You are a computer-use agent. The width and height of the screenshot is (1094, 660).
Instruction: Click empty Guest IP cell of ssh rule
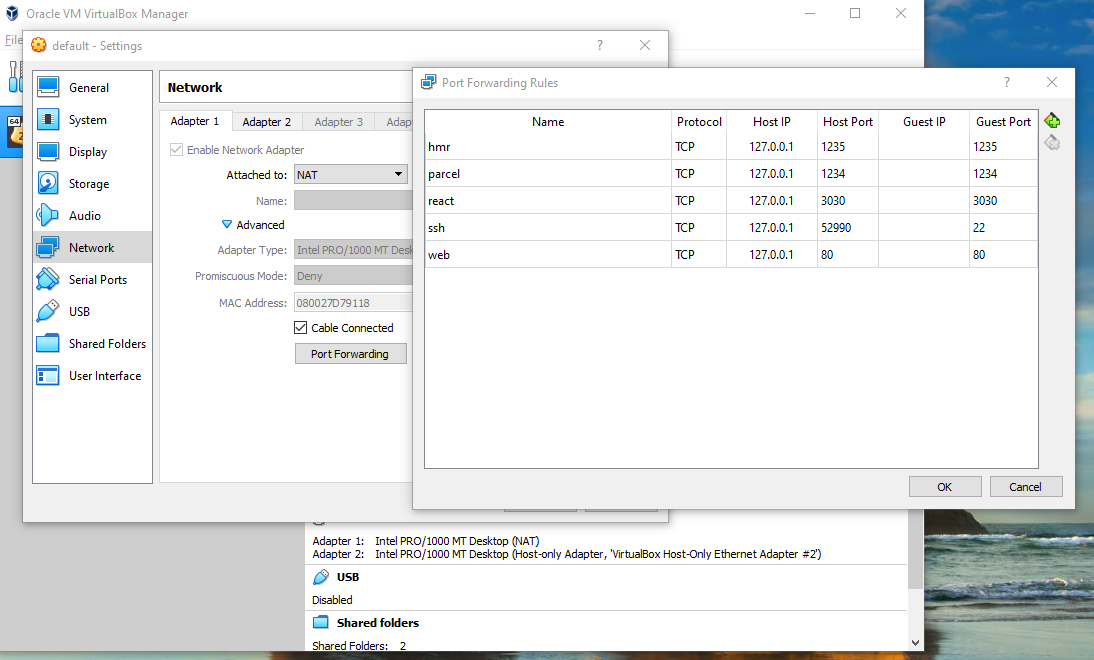pyautogui.click(x=924, y=227)
